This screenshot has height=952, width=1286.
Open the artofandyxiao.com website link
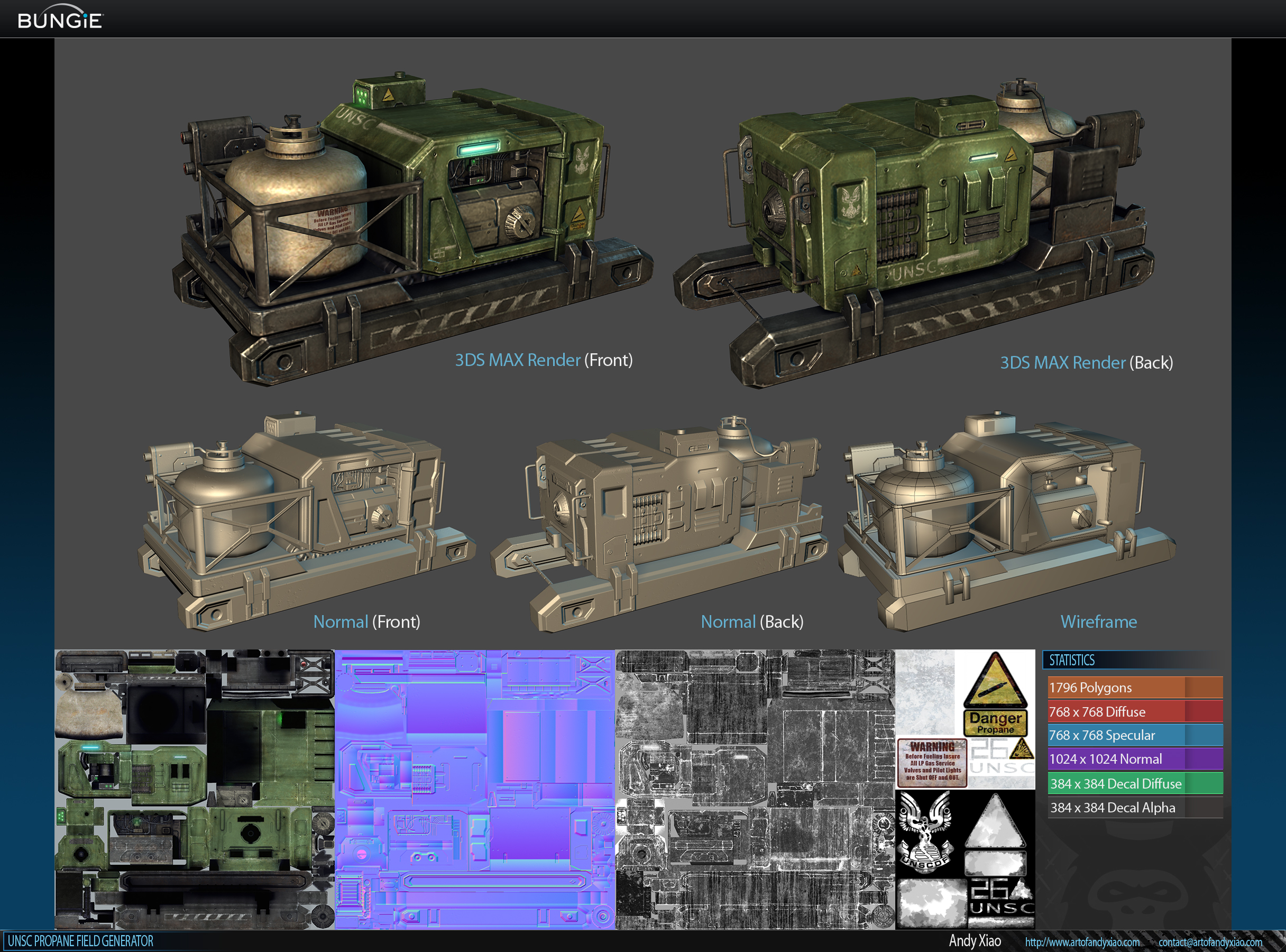[1082, 941]
